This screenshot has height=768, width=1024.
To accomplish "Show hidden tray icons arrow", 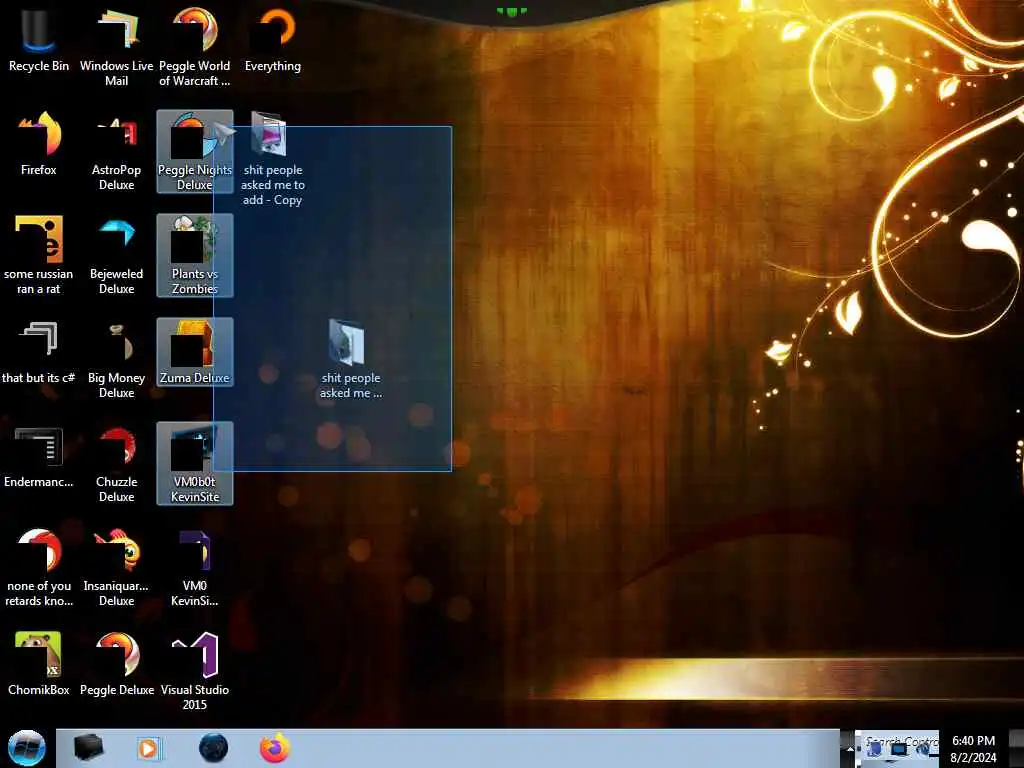I will [850, 748].
